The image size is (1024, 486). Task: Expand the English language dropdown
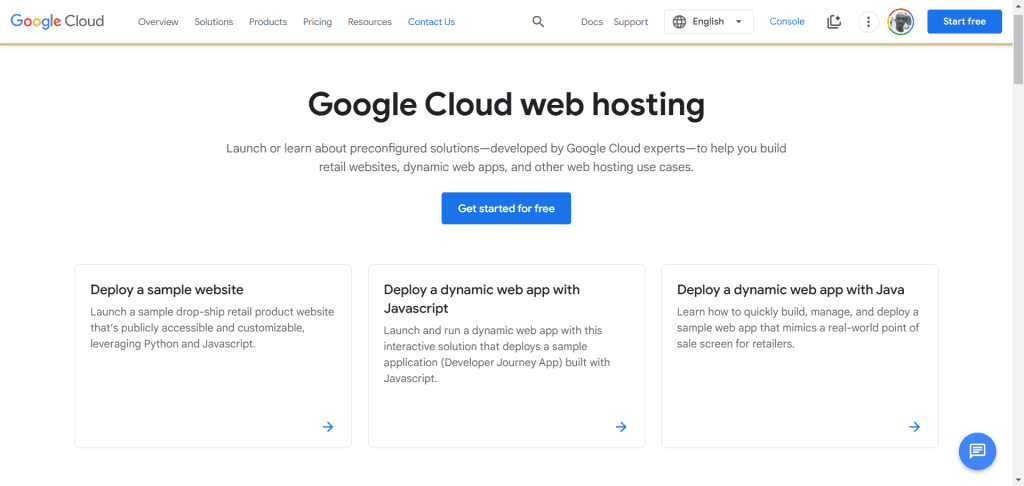[x=709, y=22]
